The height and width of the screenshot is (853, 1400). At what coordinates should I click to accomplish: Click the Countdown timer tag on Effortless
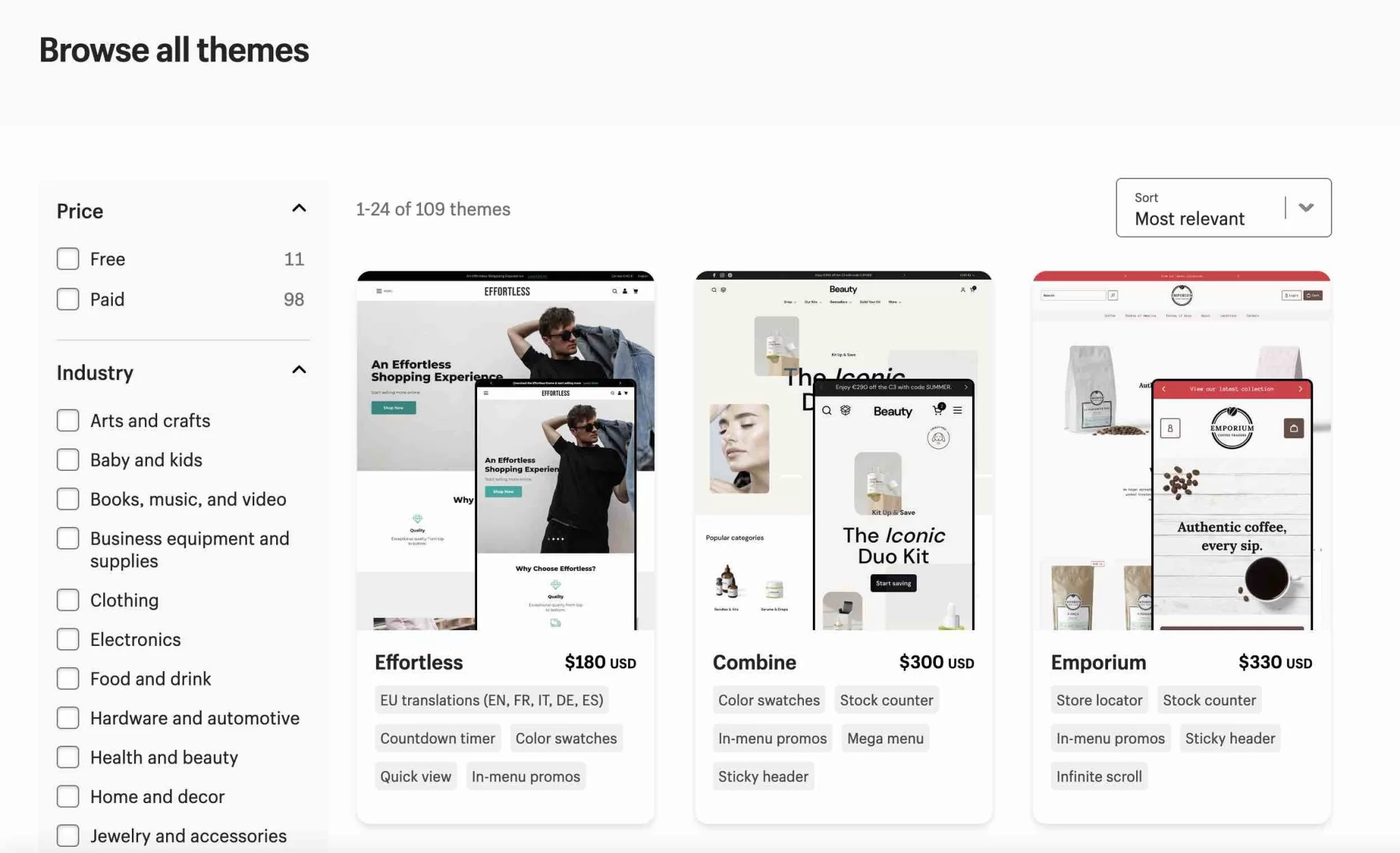pos(437,737)
